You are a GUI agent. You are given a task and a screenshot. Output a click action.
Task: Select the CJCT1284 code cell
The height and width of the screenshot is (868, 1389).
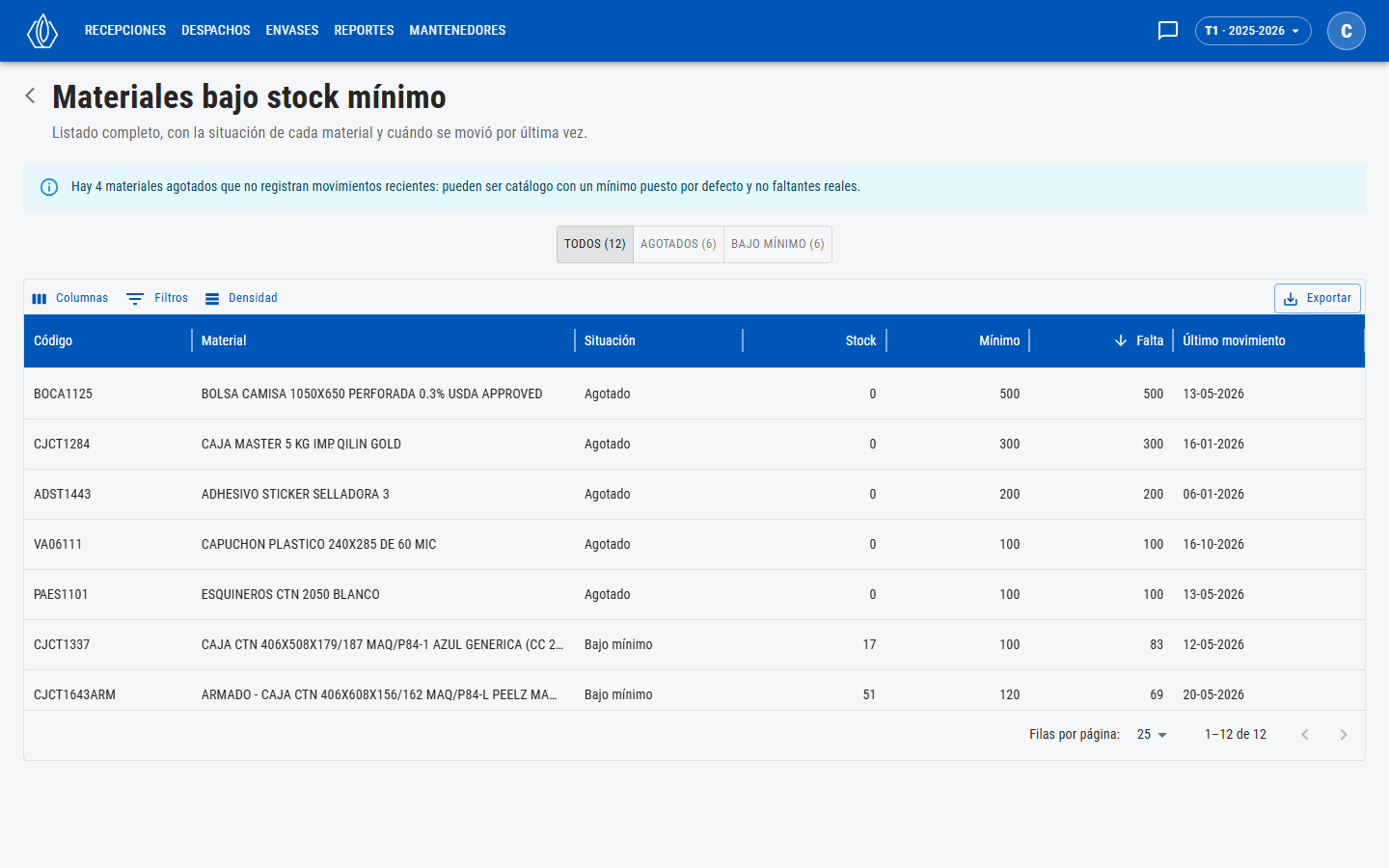pos(62,444)
